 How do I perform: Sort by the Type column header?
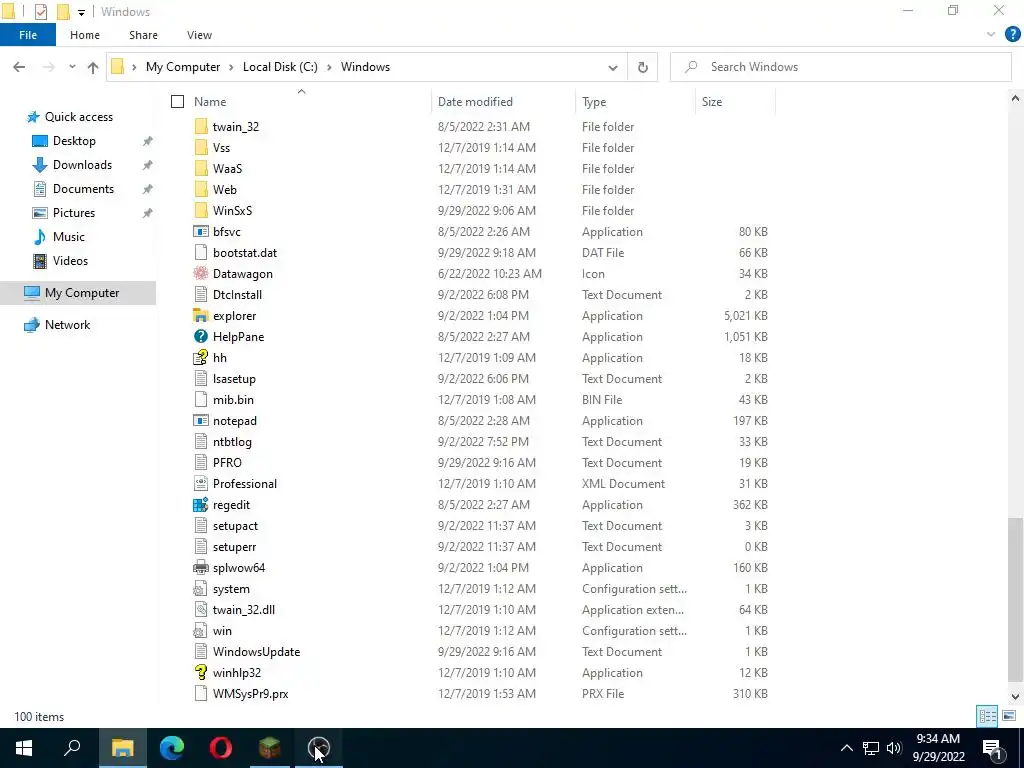click(594, 102)
